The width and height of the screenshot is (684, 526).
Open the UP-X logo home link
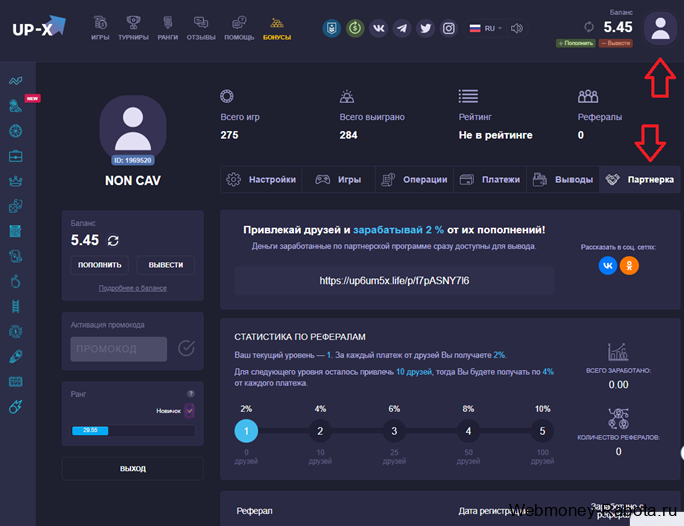(x=39, y=27)
